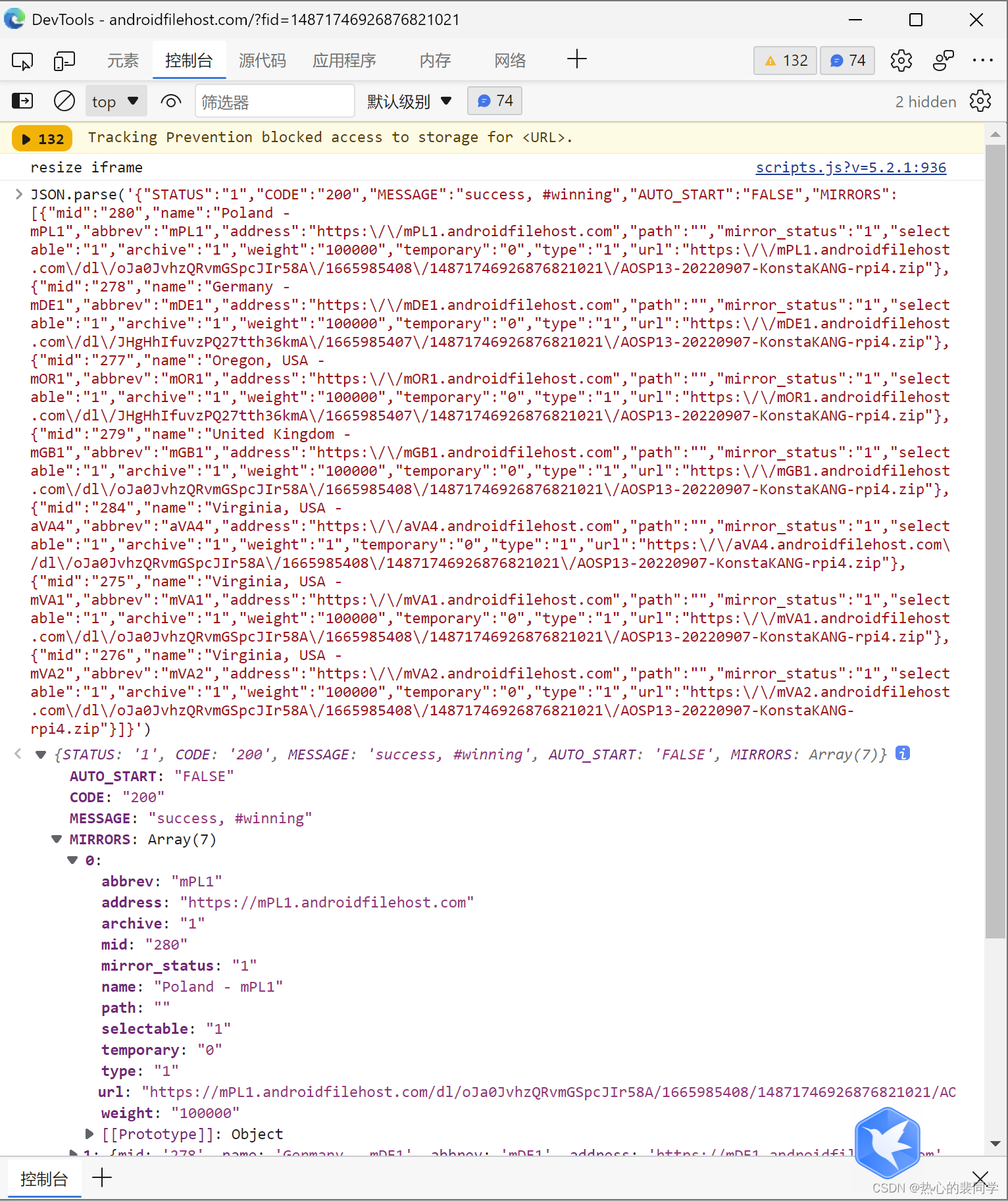Click the archive: "1" property
The height and width of the screenshot is (1201, 1008).
[153, 923]
